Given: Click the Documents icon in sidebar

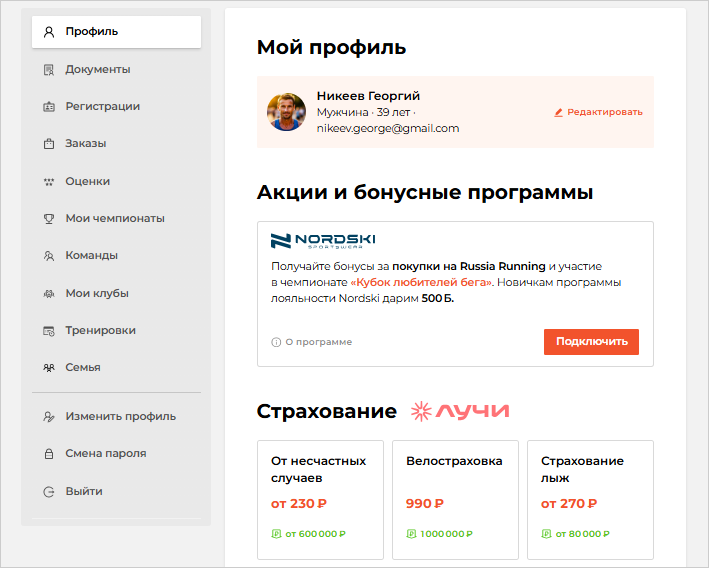Looking at the screenshot, I should (48, 70).
